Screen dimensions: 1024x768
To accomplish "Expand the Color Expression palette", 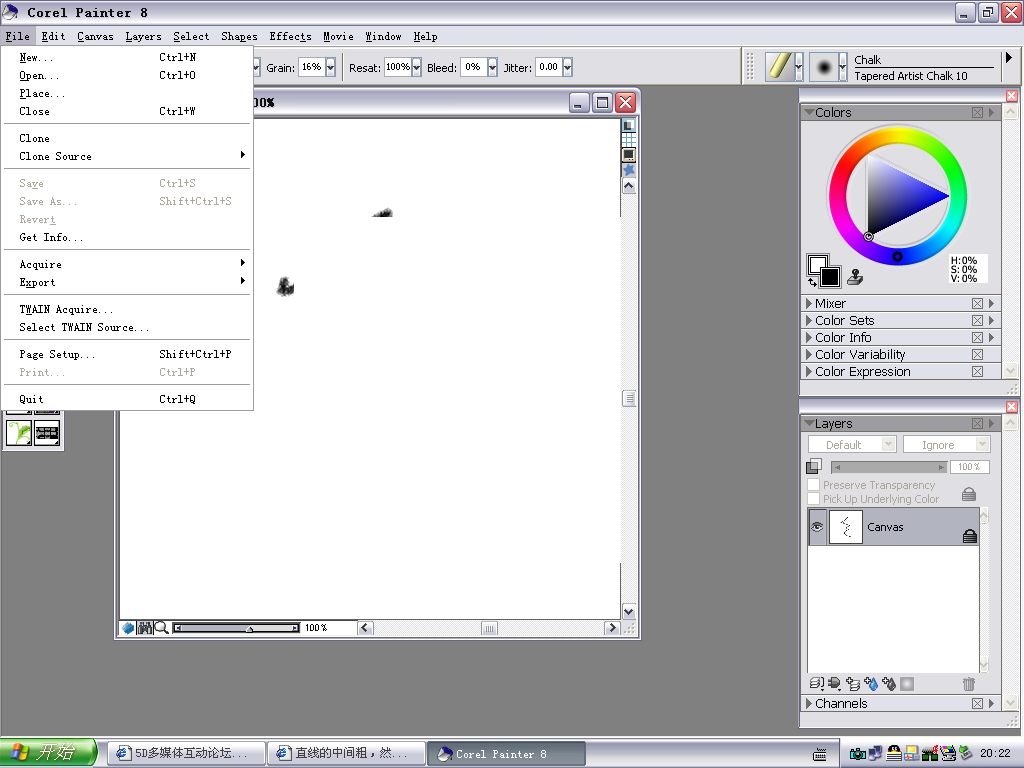I will 809,371.
